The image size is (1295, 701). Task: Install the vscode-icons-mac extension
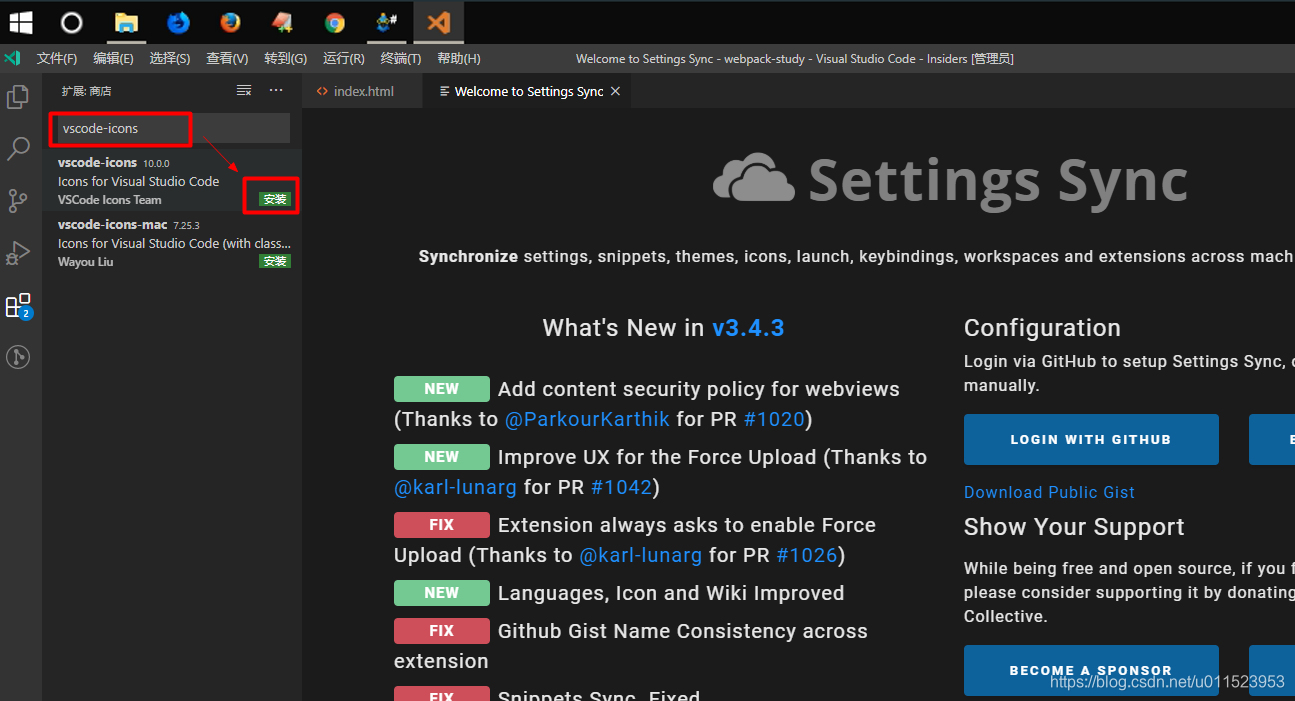275,261
